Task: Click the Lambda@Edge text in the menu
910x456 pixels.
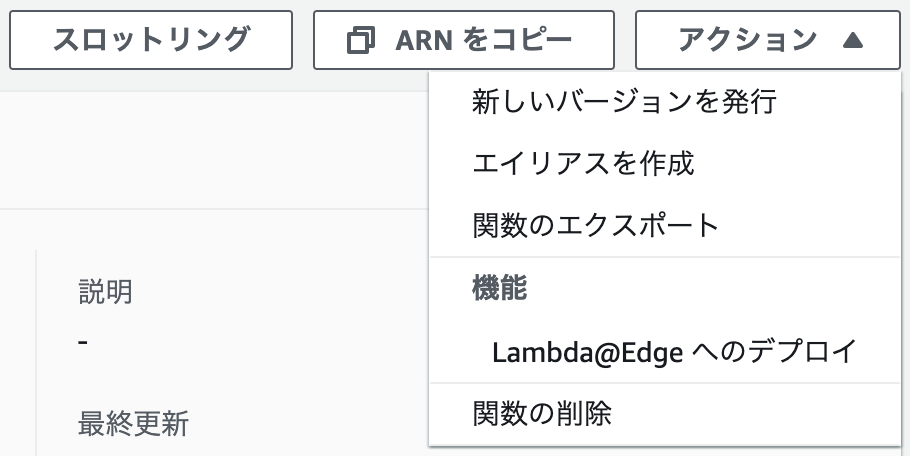Action: [x=587, y=352]
